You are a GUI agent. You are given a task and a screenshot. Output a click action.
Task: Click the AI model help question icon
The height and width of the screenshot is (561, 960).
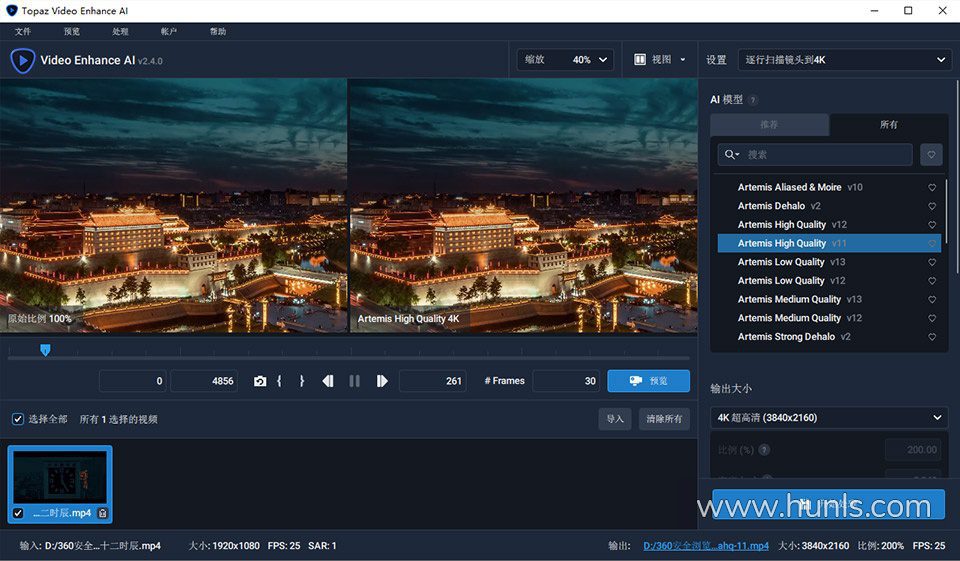pos(753,100)
